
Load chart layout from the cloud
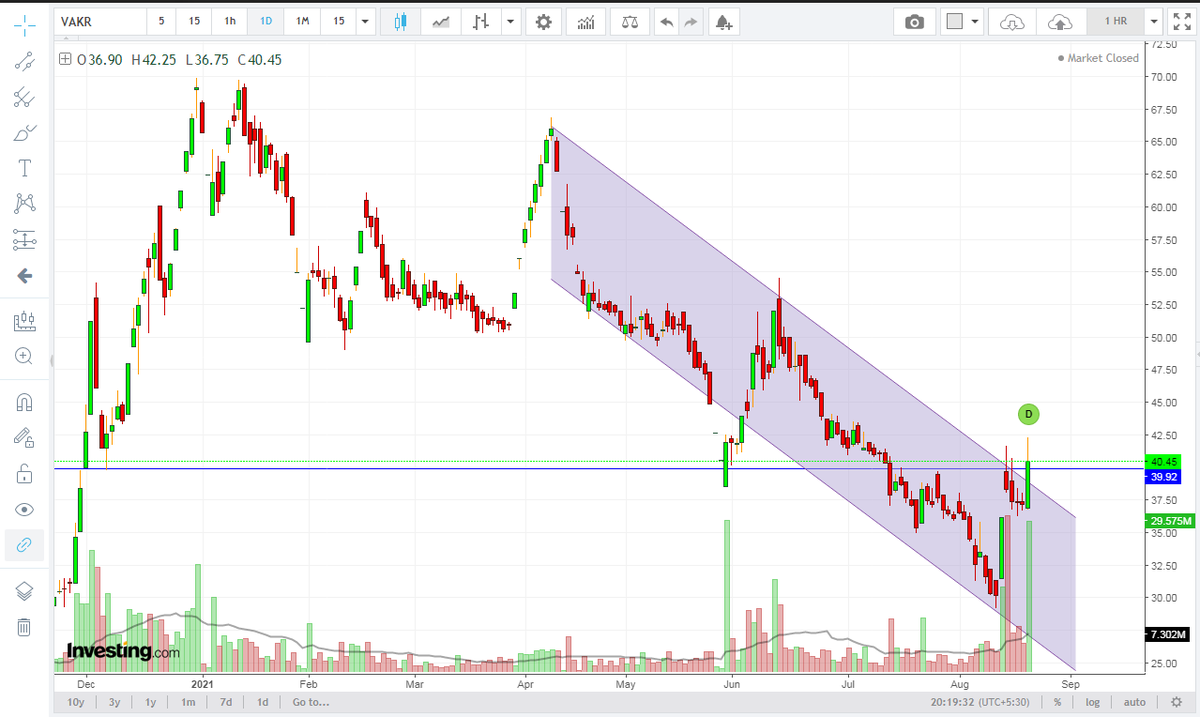(x=1013, y=21)
